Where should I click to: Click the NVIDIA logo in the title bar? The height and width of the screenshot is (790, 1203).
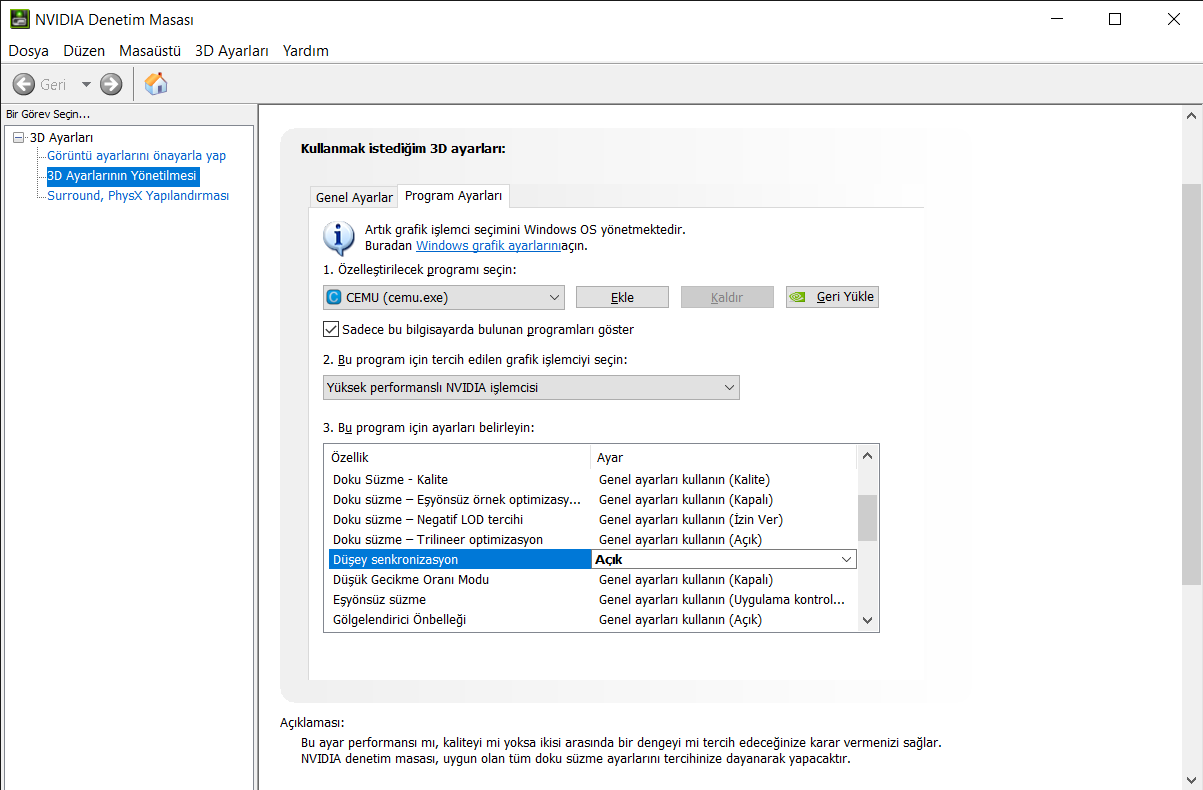click(x=19, y=19)
